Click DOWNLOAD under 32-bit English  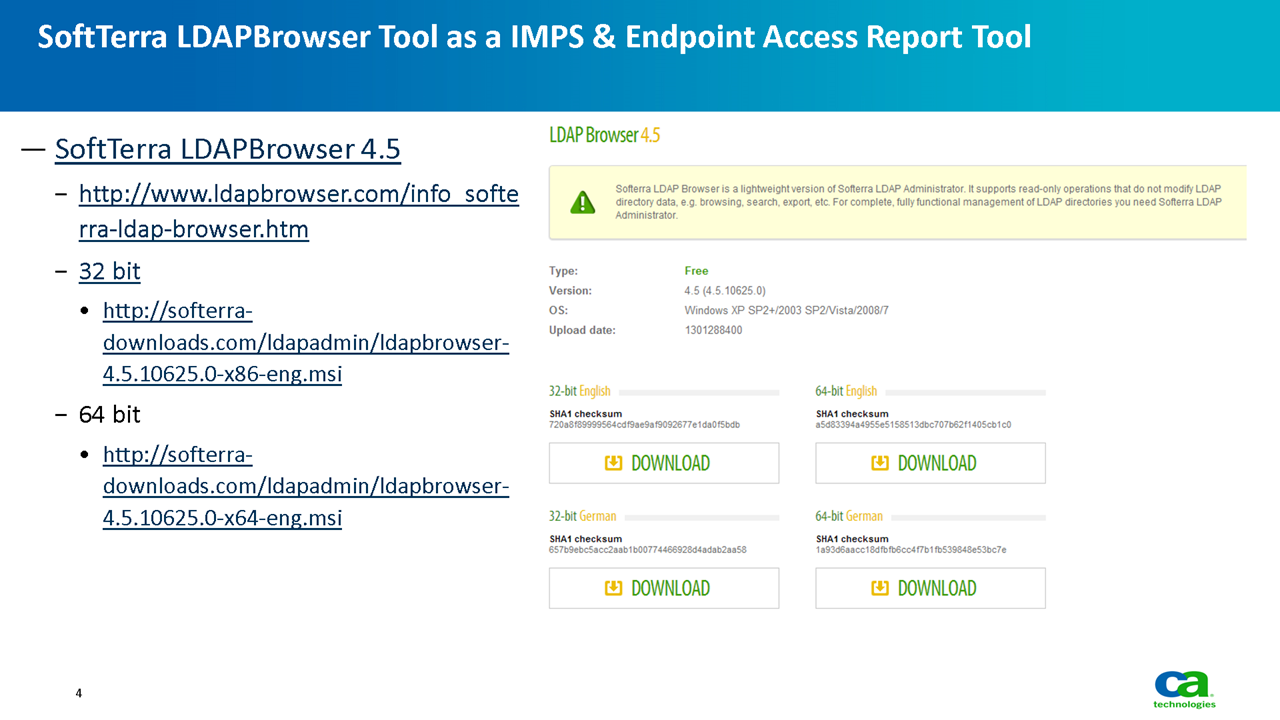[x=664, y=463]
